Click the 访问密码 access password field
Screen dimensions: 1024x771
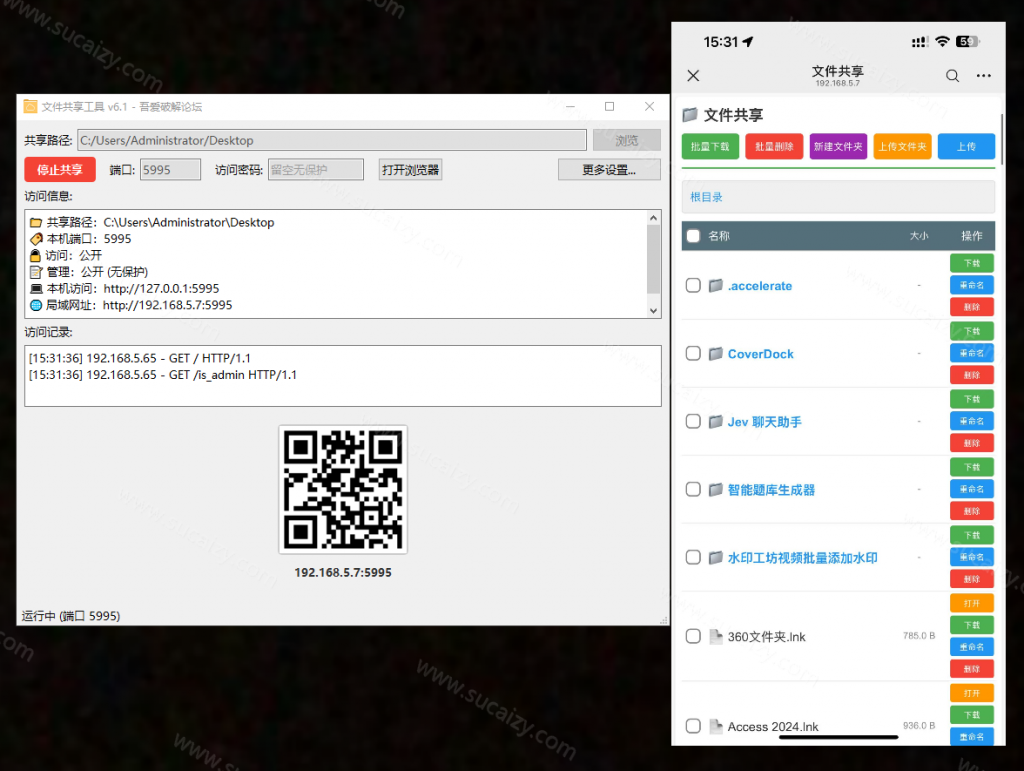[x=316, y=170]
